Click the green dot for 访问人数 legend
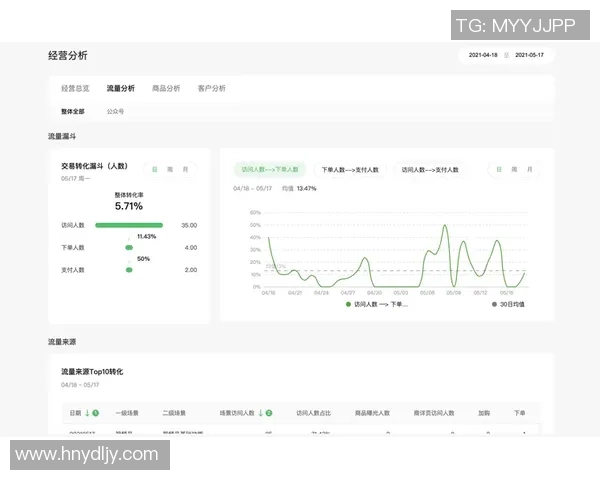The height and width of the screenshot is (480, 600). [348, 303]
